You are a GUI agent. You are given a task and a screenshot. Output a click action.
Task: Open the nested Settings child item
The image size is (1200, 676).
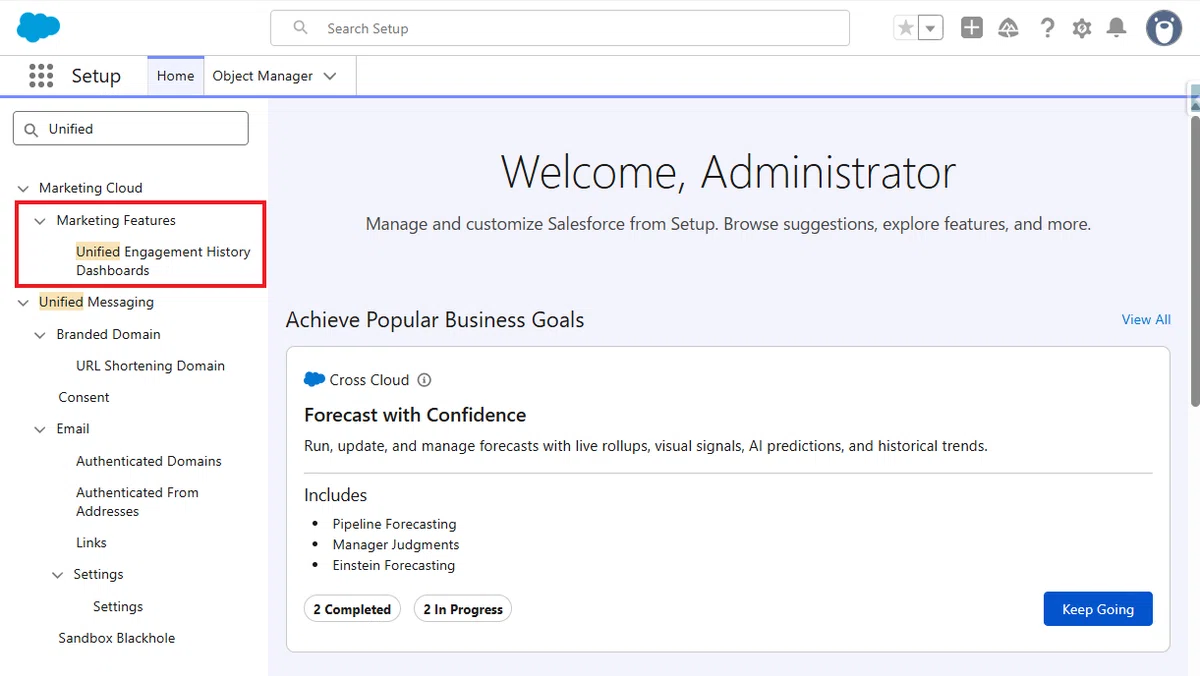(118, 607)
